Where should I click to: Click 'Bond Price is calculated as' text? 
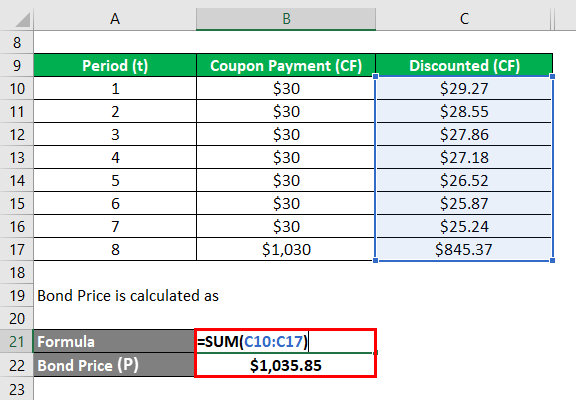[128, 296]
